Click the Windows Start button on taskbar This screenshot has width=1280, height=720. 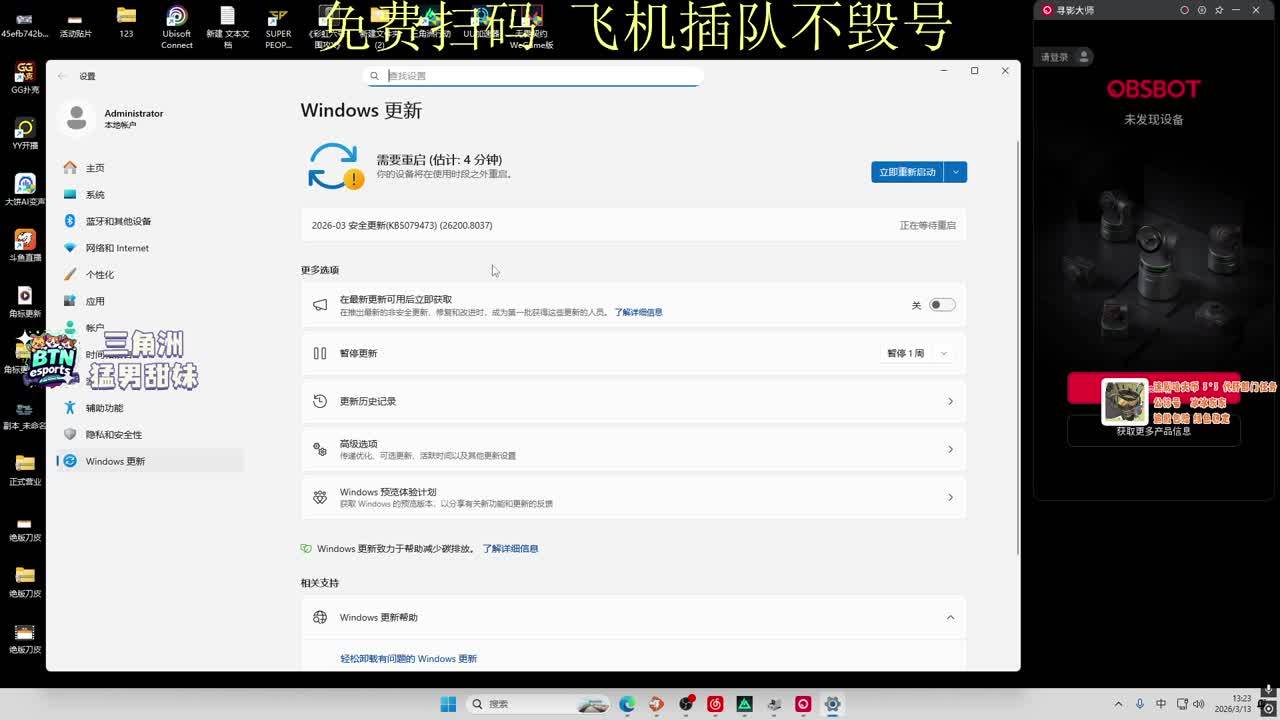[448, 704]
